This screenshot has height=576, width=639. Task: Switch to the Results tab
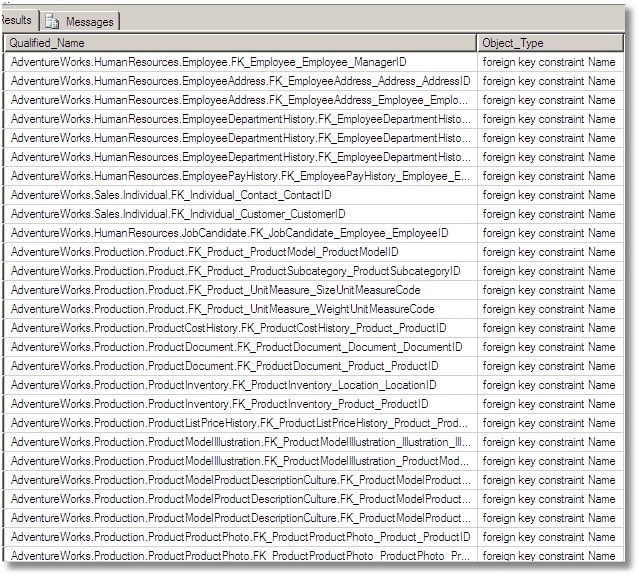click(18, 20)
